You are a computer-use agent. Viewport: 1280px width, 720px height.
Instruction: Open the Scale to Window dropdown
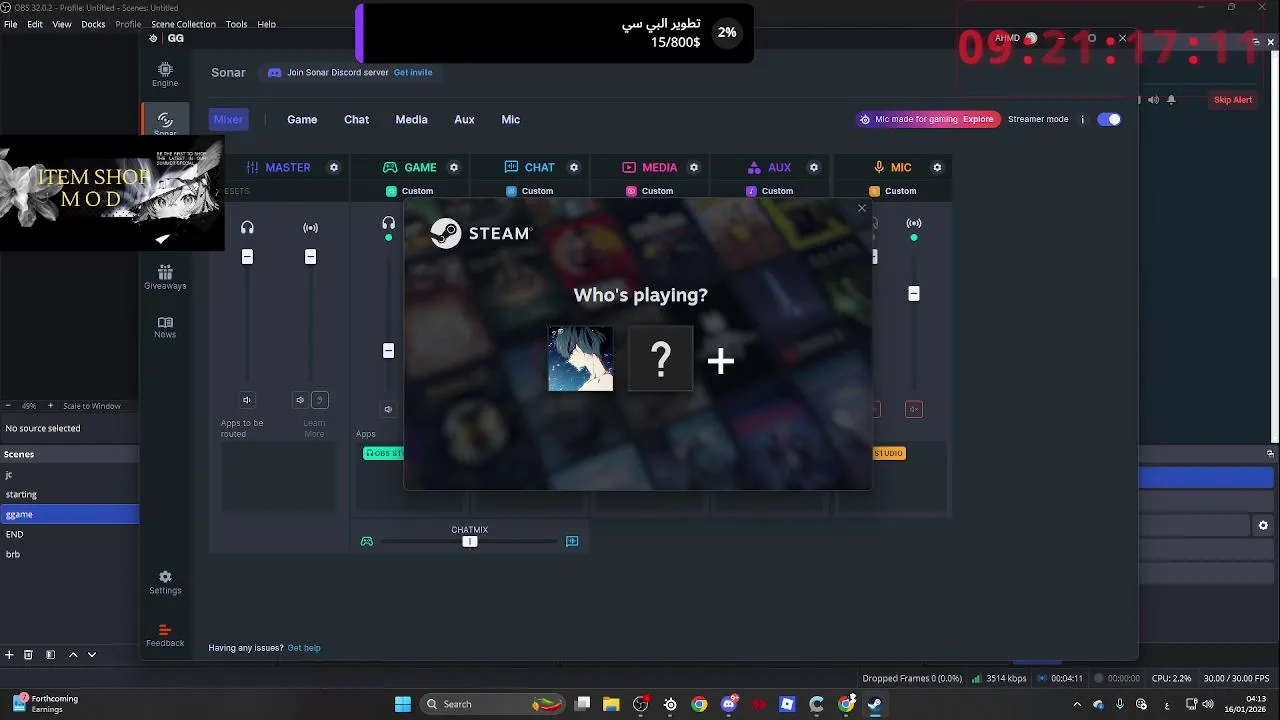click(x=91, y=406)
